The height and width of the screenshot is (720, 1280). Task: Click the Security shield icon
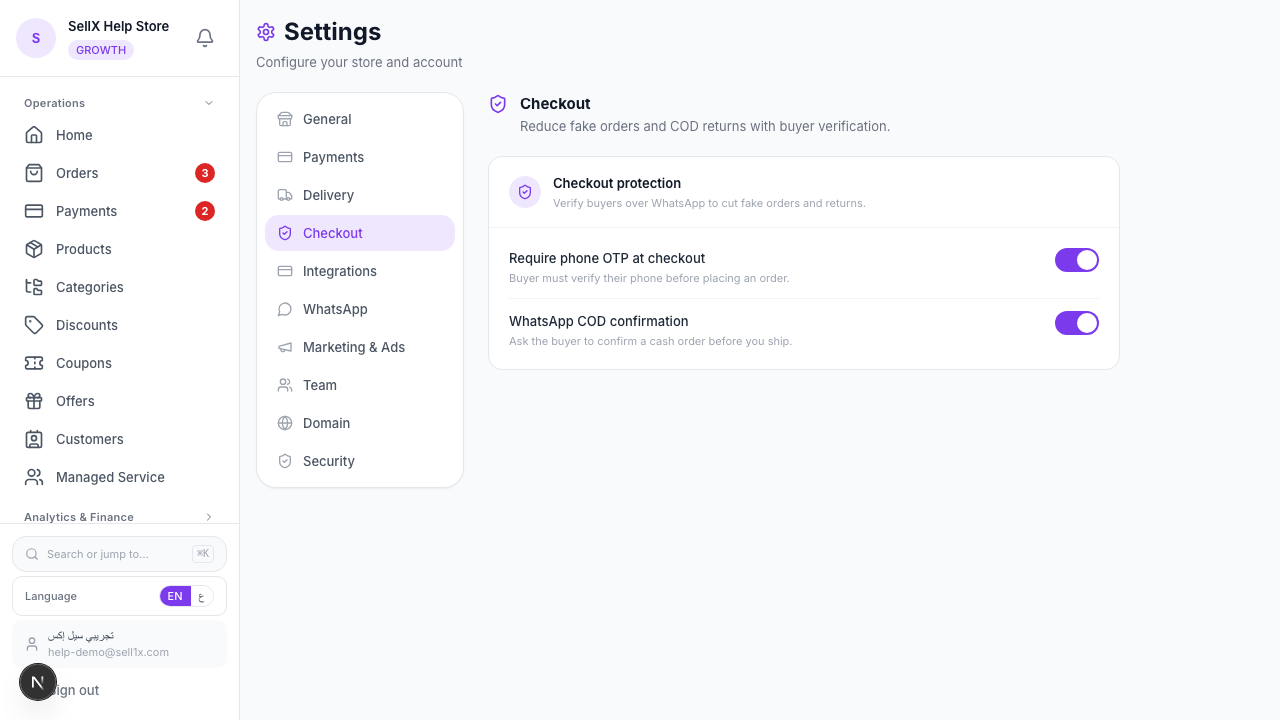pyautogui.click(x=285, y=461)
